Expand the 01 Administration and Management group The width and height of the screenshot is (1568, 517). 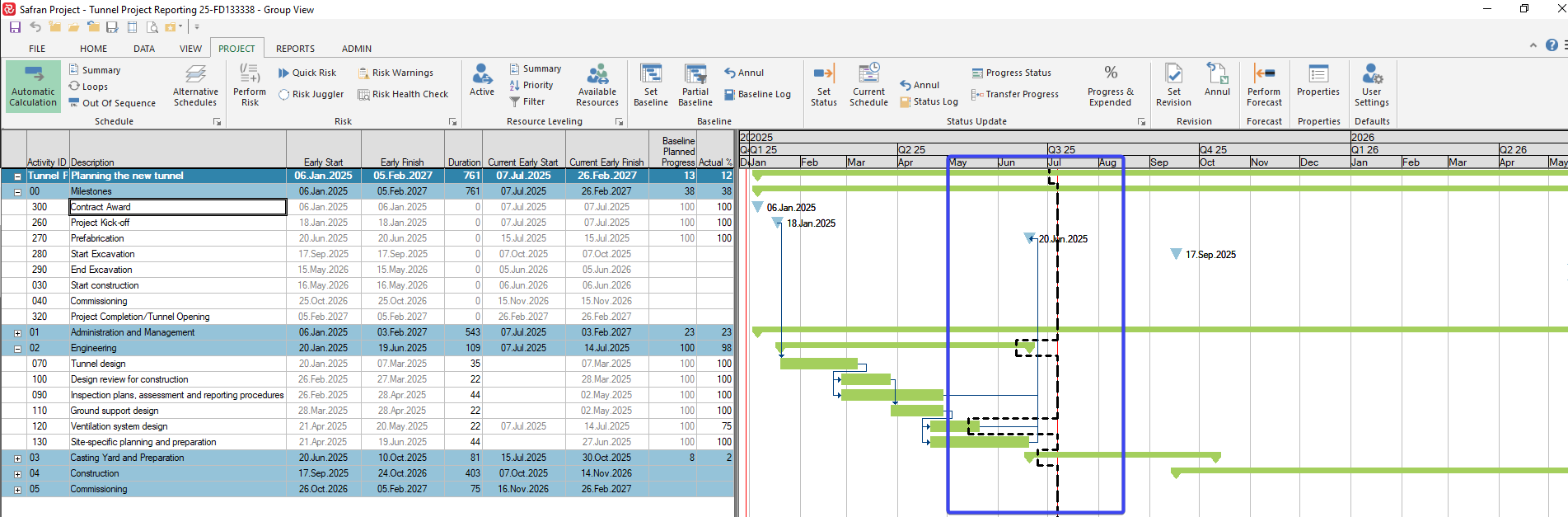pos(17,333)
